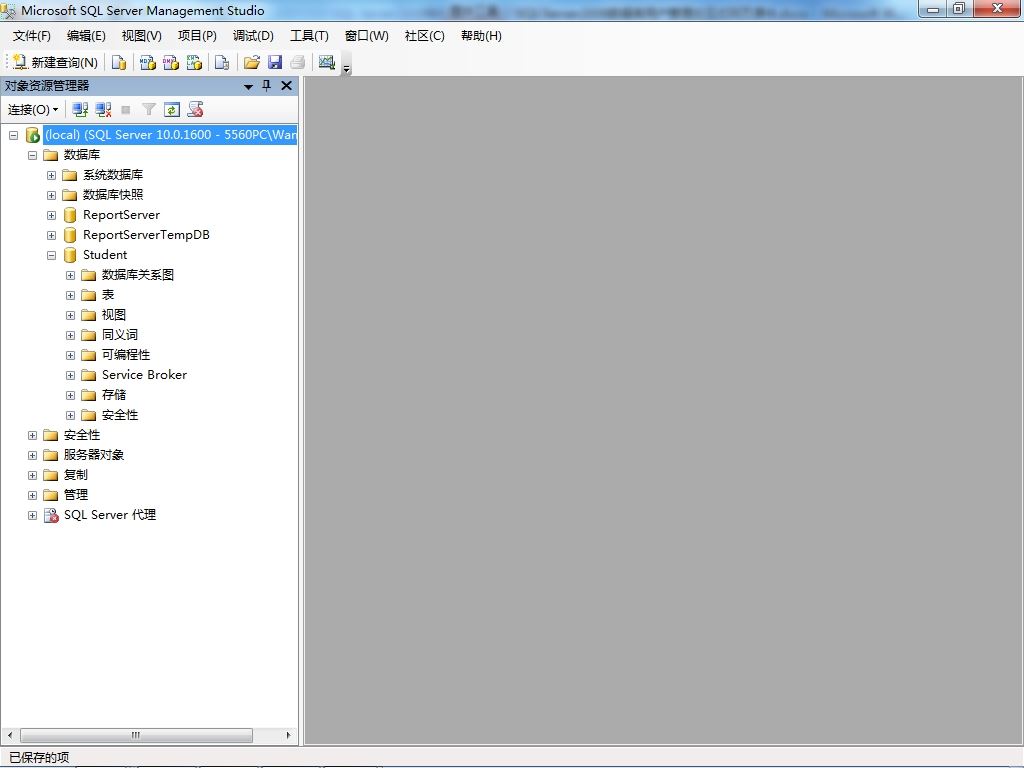Select the 管理 tree item

(76, 495)
